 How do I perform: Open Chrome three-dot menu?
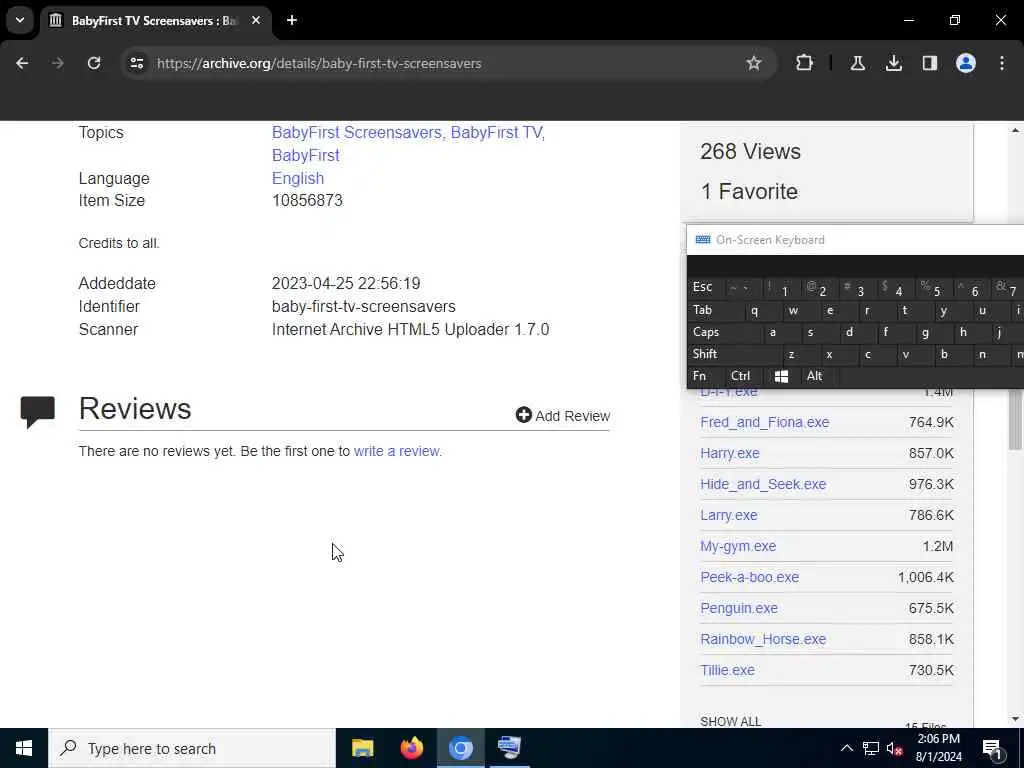point(1002,63)
